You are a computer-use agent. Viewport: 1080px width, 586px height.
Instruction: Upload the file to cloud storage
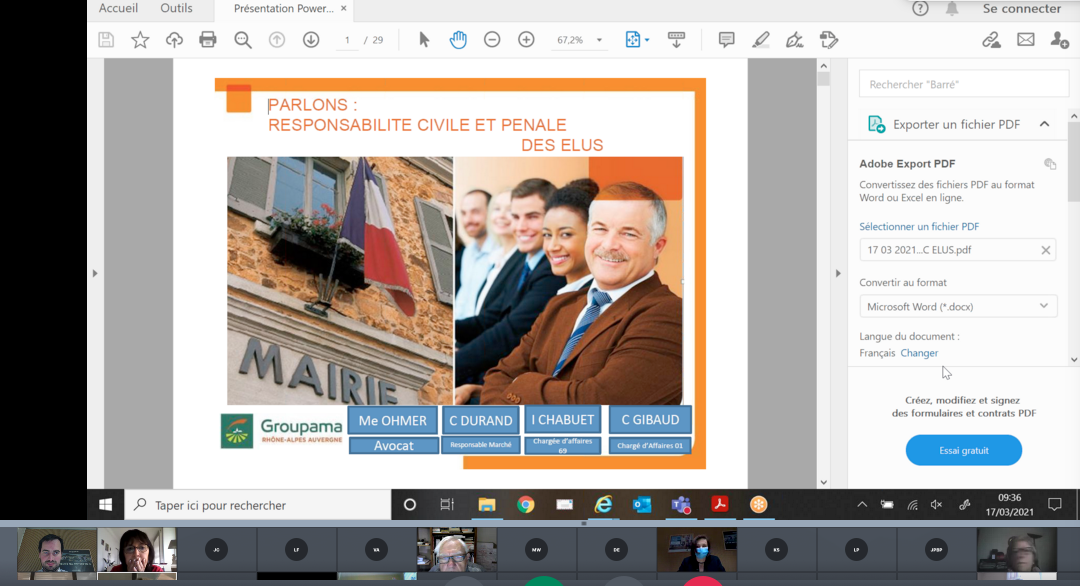(x=174, y=40)
